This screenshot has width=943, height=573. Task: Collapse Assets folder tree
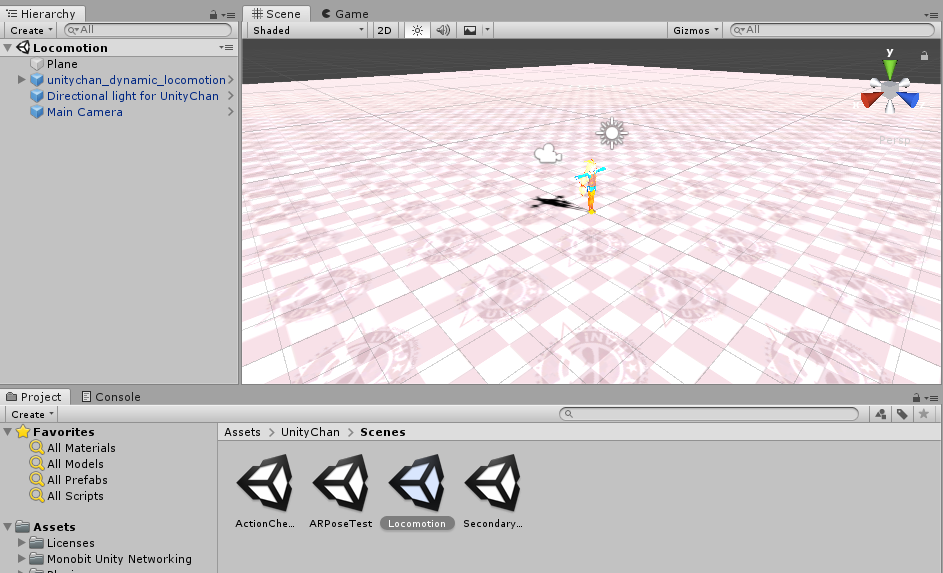coord(8,527)
